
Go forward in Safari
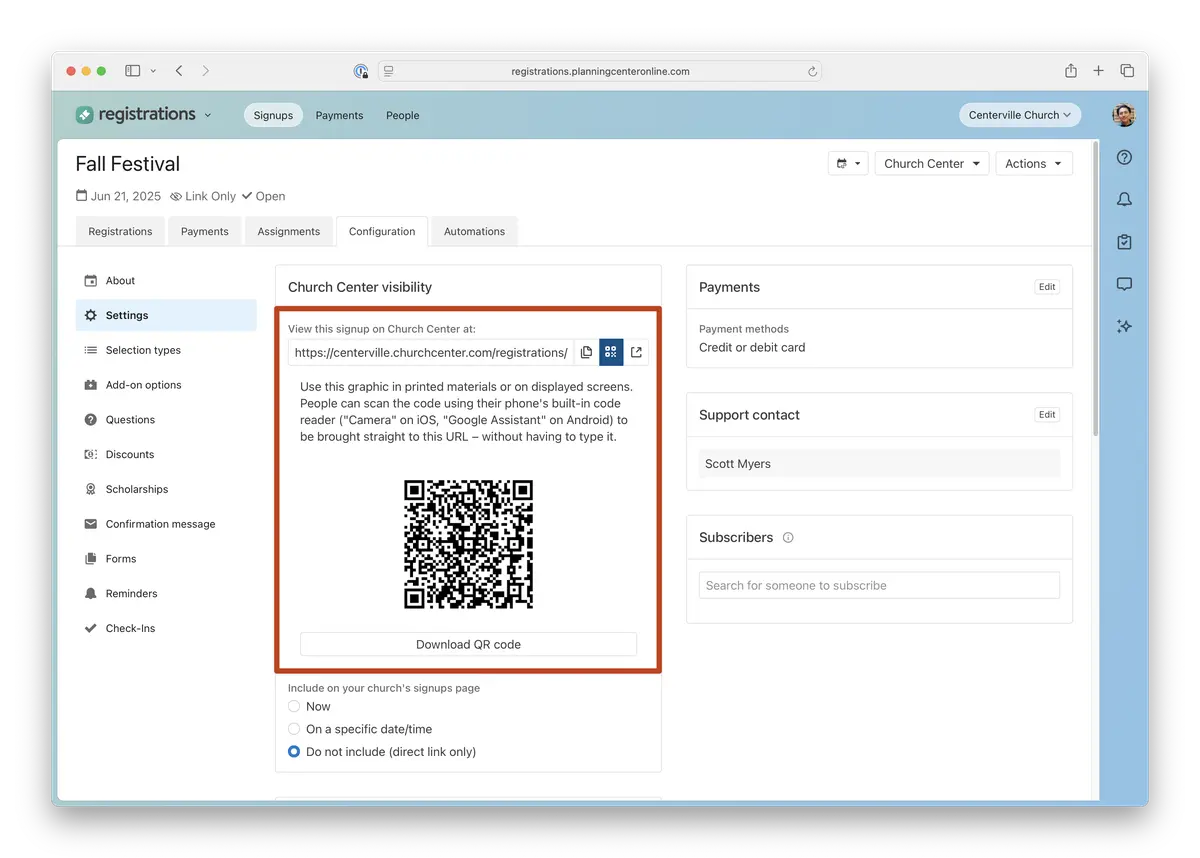205,71
